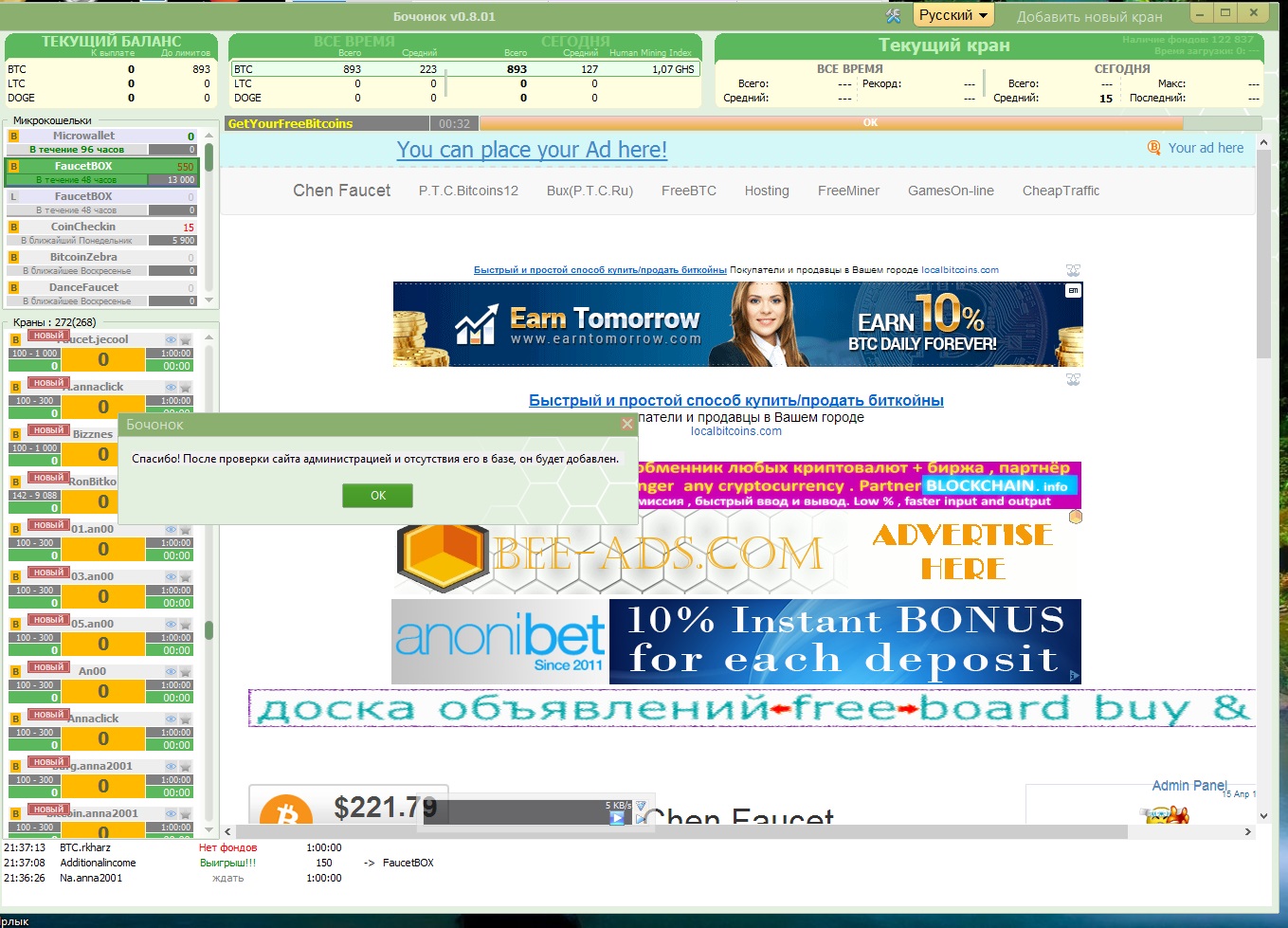1288x928 pixels.
Task: Open the Русский language dropdown
Action: click(953, 15)
